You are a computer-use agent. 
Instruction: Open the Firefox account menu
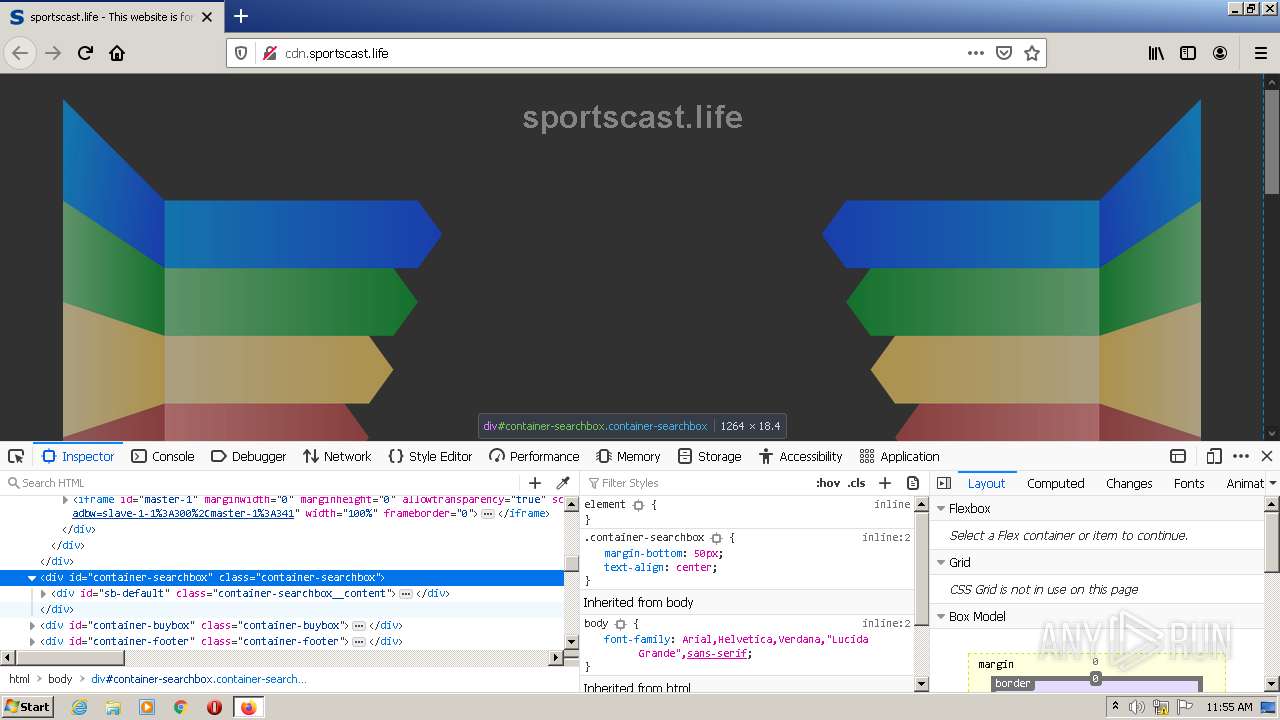click(1220, 53)
